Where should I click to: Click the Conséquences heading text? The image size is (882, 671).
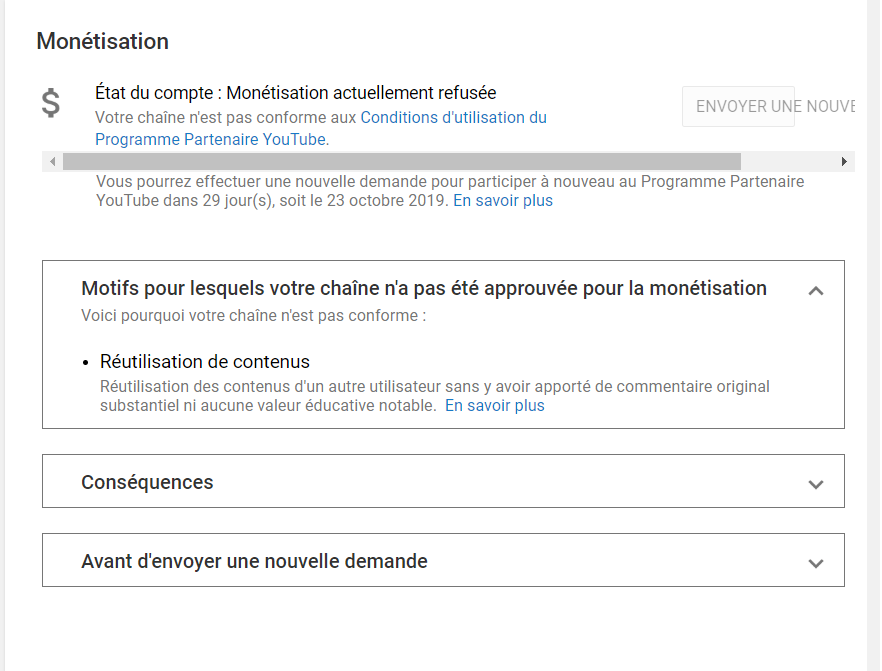click(147, 482)
